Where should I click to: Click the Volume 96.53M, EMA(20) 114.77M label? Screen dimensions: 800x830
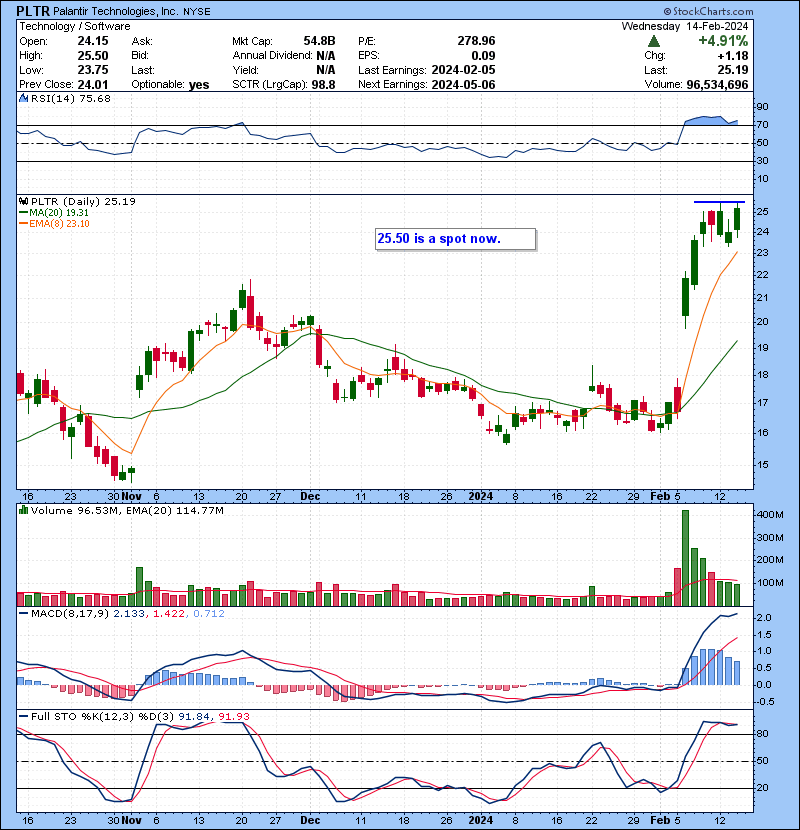coord(127,511)
